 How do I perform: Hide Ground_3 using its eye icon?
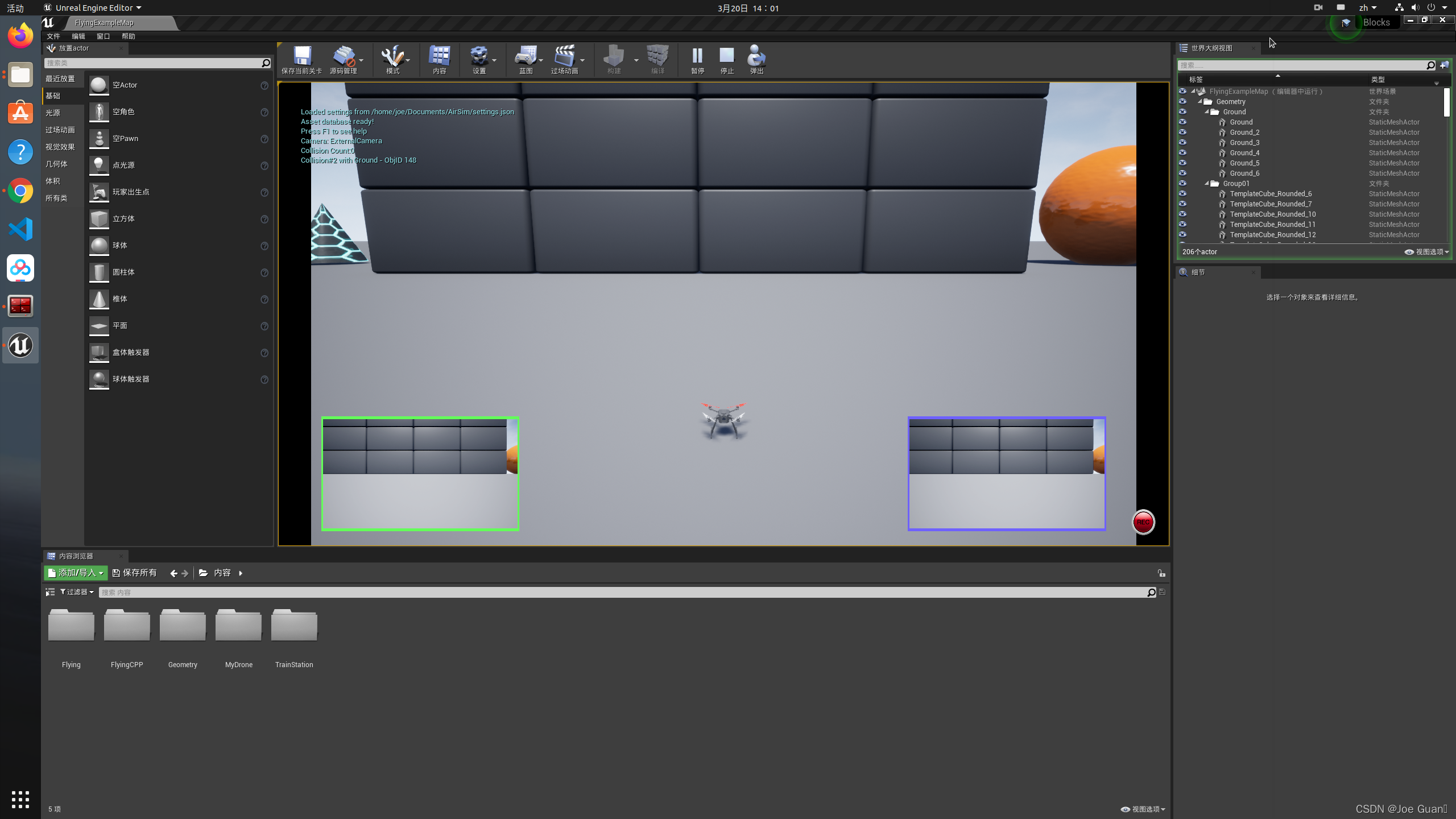tap(1182, 143)
